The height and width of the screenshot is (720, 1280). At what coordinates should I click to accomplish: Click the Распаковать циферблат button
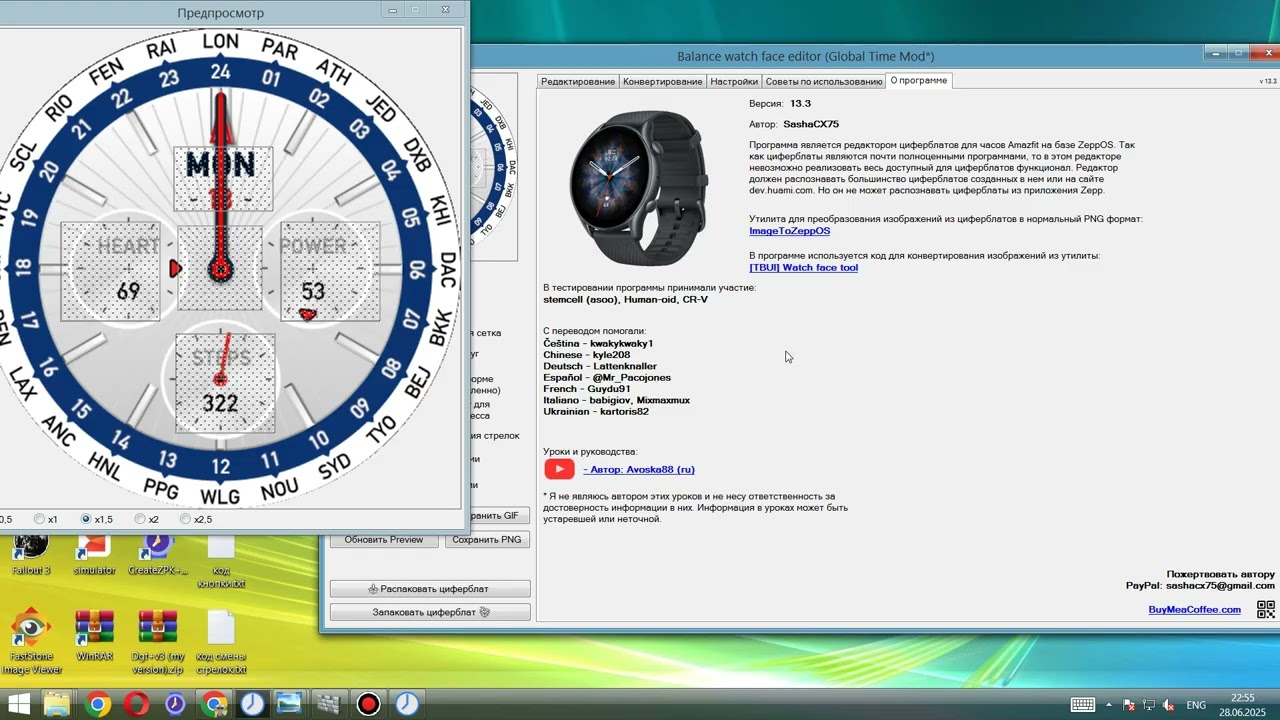click(x=430, y=589)
